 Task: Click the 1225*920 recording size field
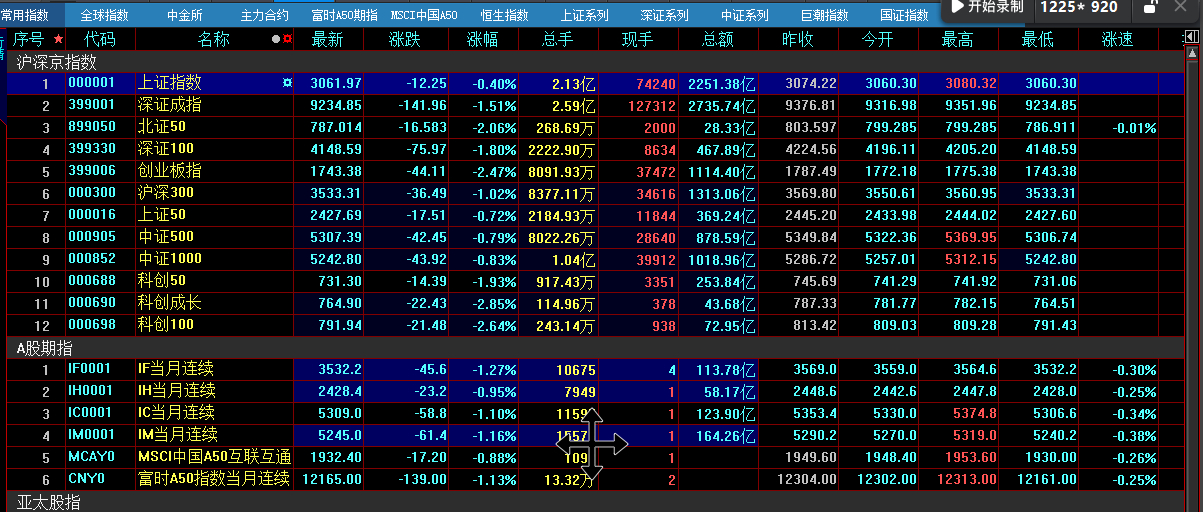click(x=1079, y=7)
